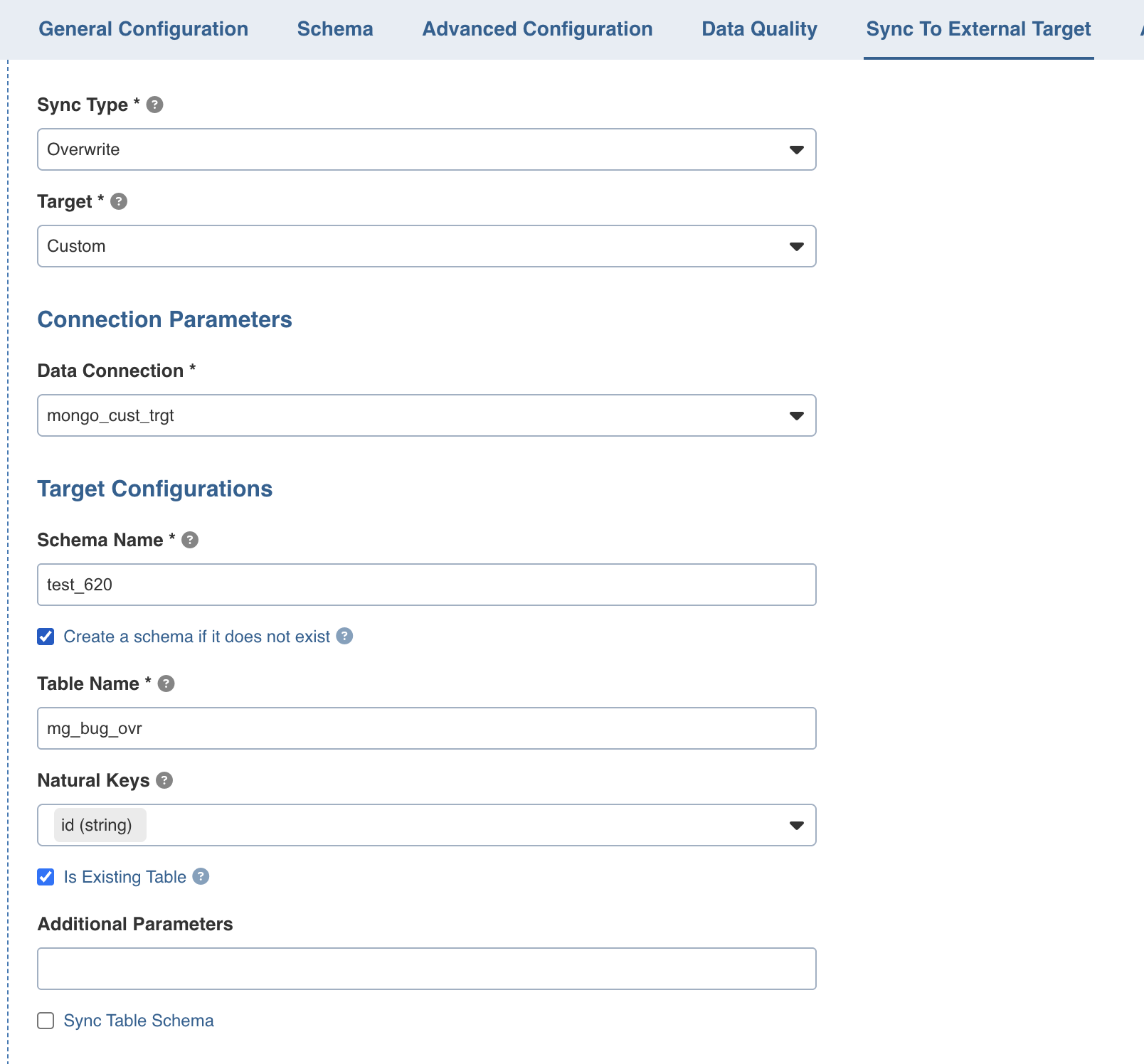Select the Schema tab
1144x1064 pixels.
coord(335,29)
